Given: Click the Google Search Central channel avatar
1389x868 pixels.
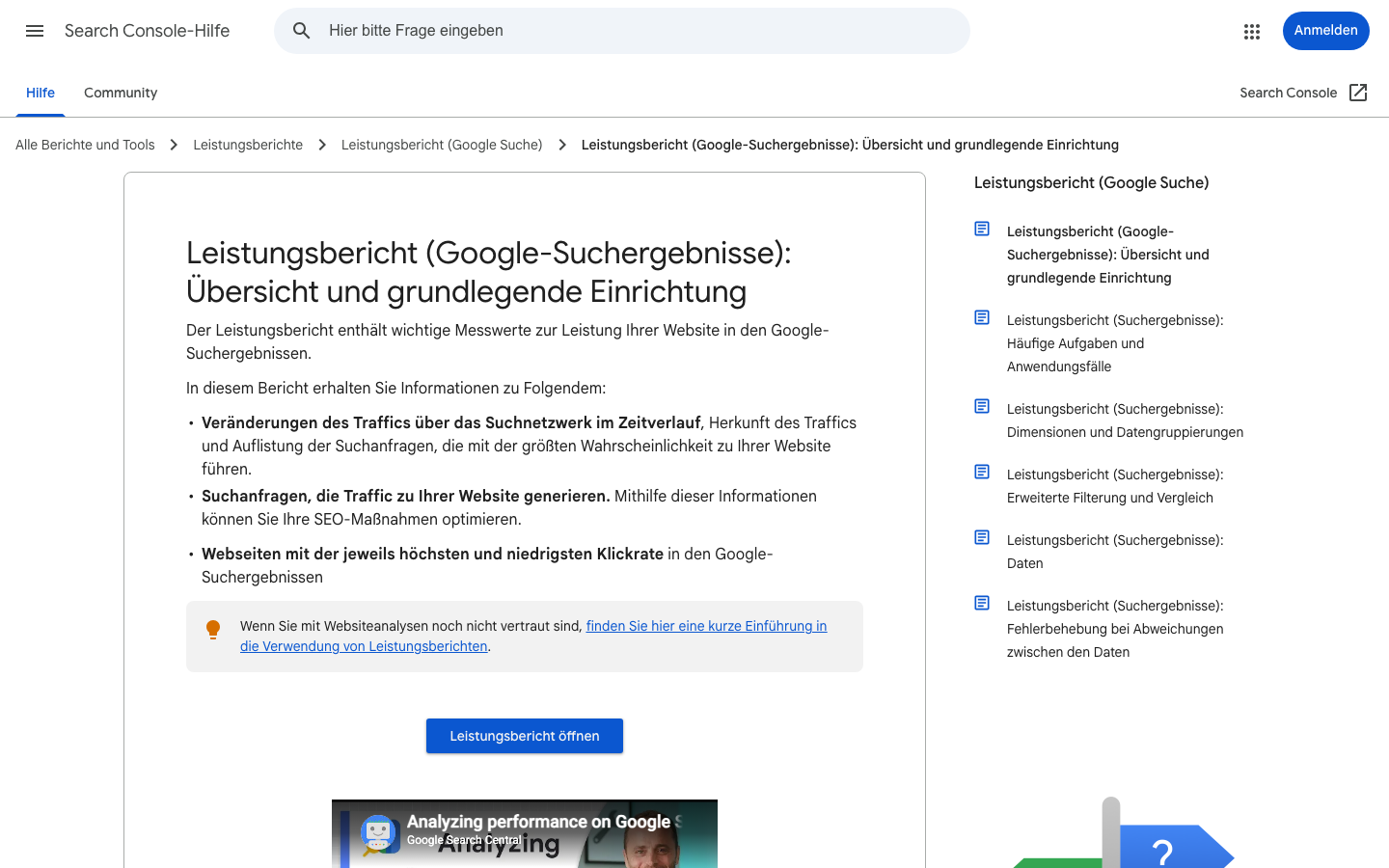Looking at the screenshot, I should (379, 833).
